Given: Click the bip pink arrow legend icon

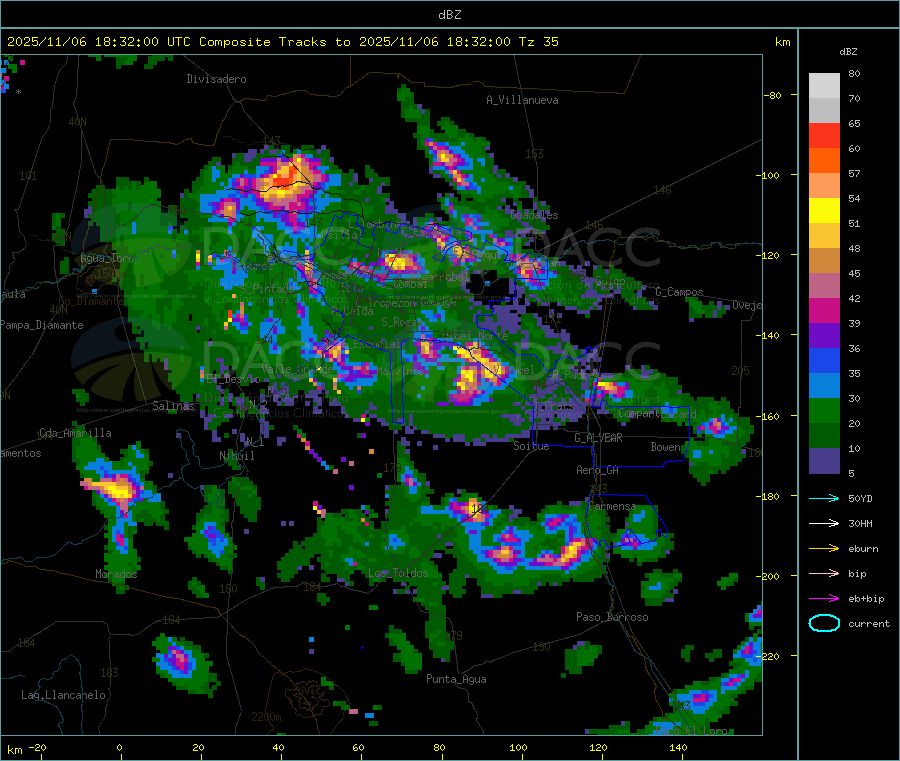Looking at the screenshot, I should point(824,573).
